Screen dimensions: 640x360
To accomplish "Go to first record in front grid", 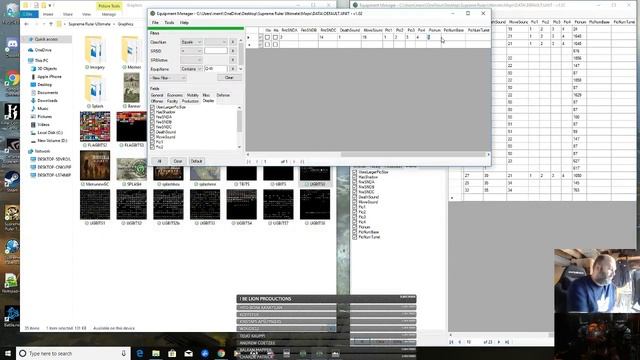I will [x=249, y=162].
